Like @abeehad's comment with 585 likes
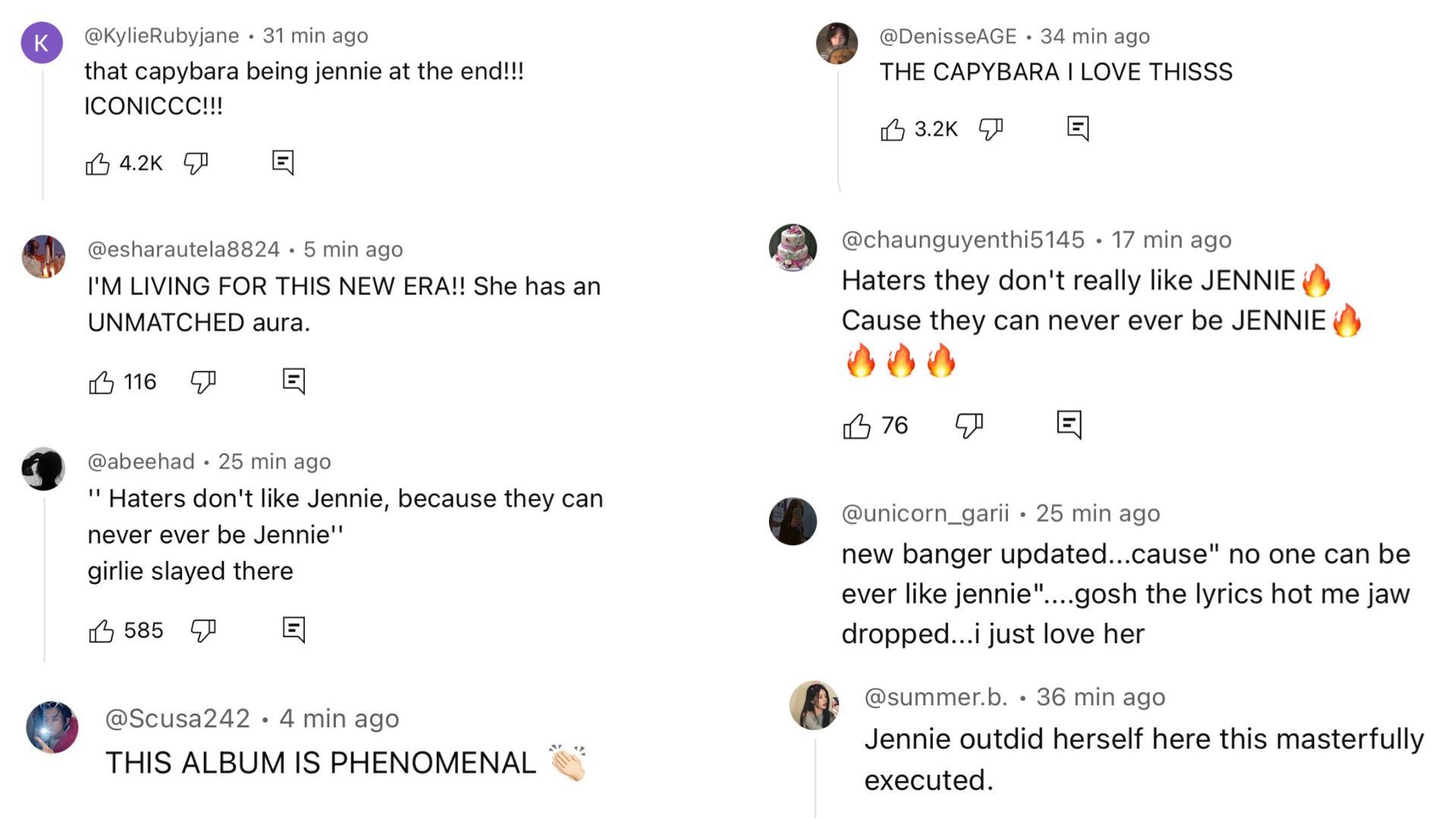Screen dimensions: 1456x819 pyautogui.click(x=102, y=631)
